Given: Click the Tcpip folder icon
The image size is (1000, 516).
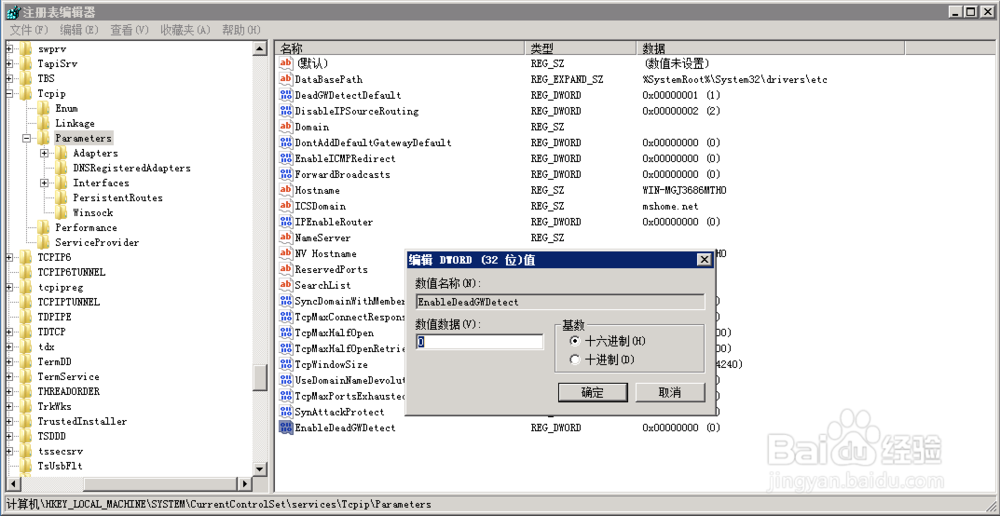Looking at the screenshot, I should (26, 93).
